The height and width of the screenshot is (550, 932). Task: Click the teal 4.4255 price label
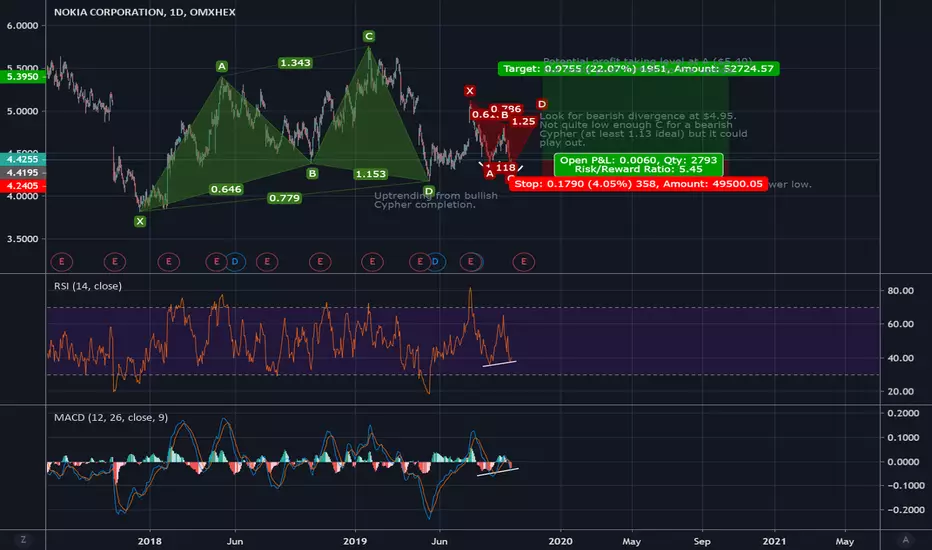point(23,159)
